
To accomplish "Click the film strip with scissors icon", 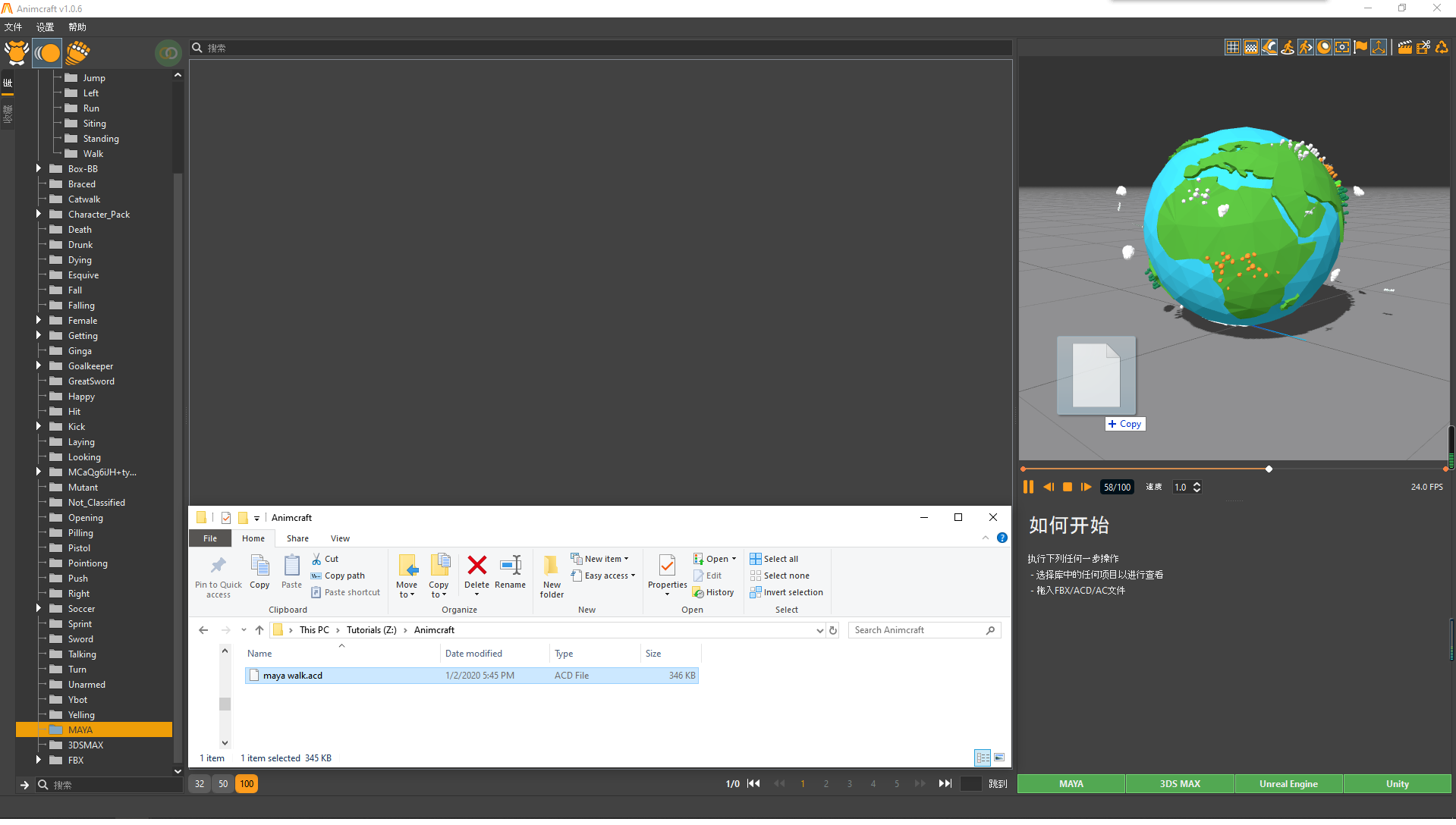I will pos(1423,48).
